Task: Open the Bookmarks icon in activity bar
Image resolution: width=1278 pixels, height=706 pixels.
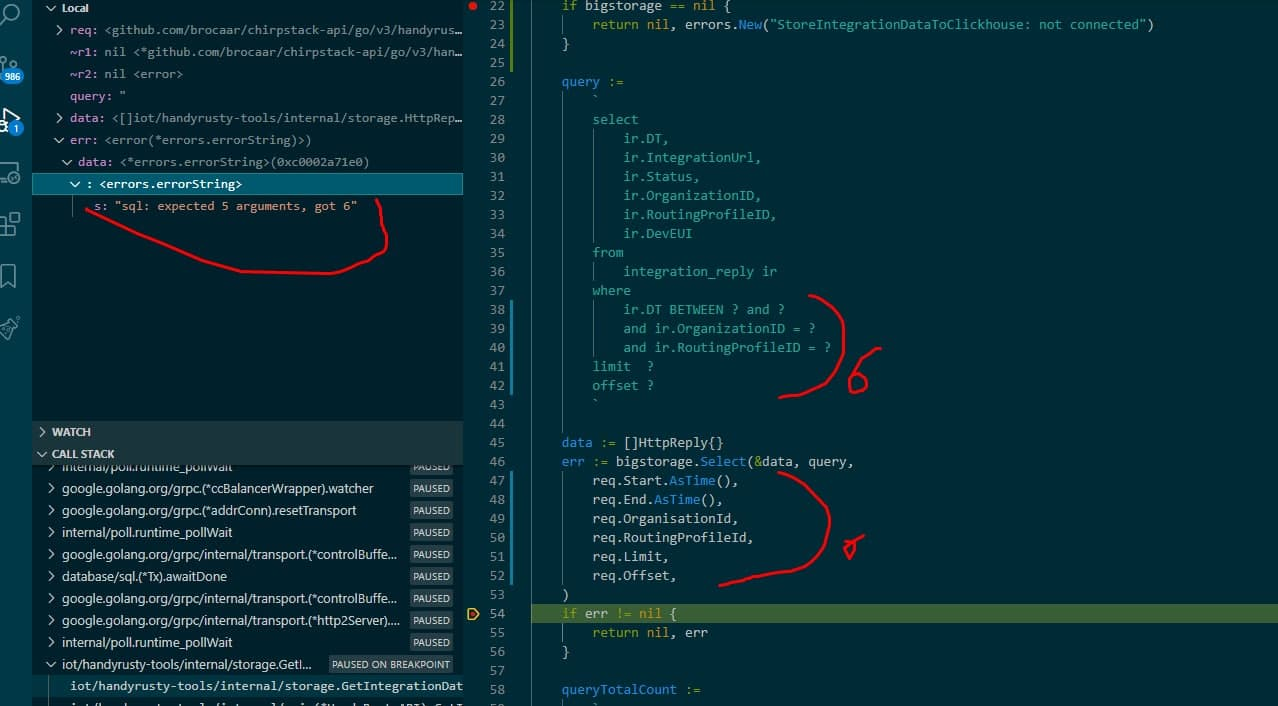Action: 9,275
